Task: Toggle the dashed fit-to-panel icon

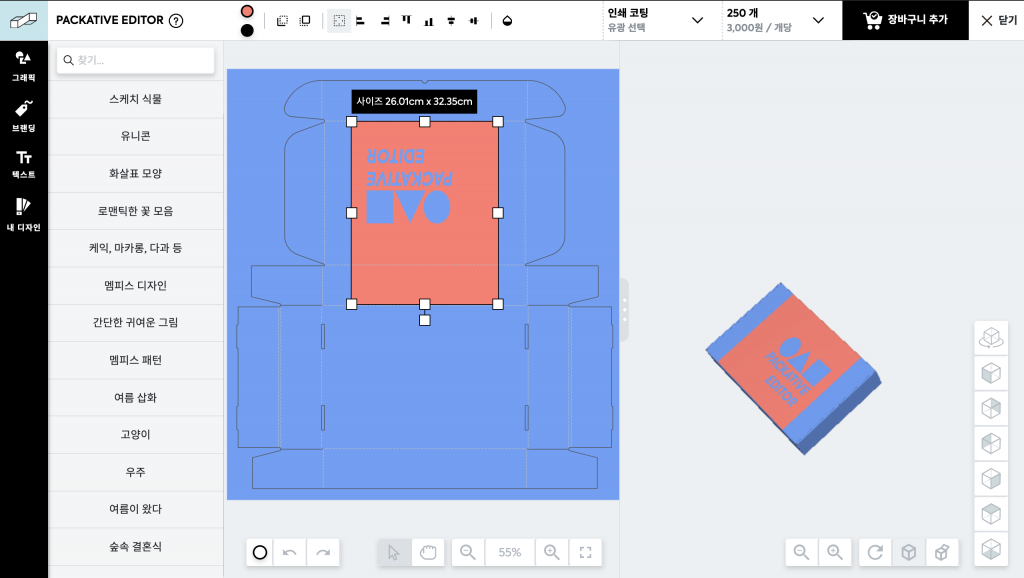Action: pos(339,21)
